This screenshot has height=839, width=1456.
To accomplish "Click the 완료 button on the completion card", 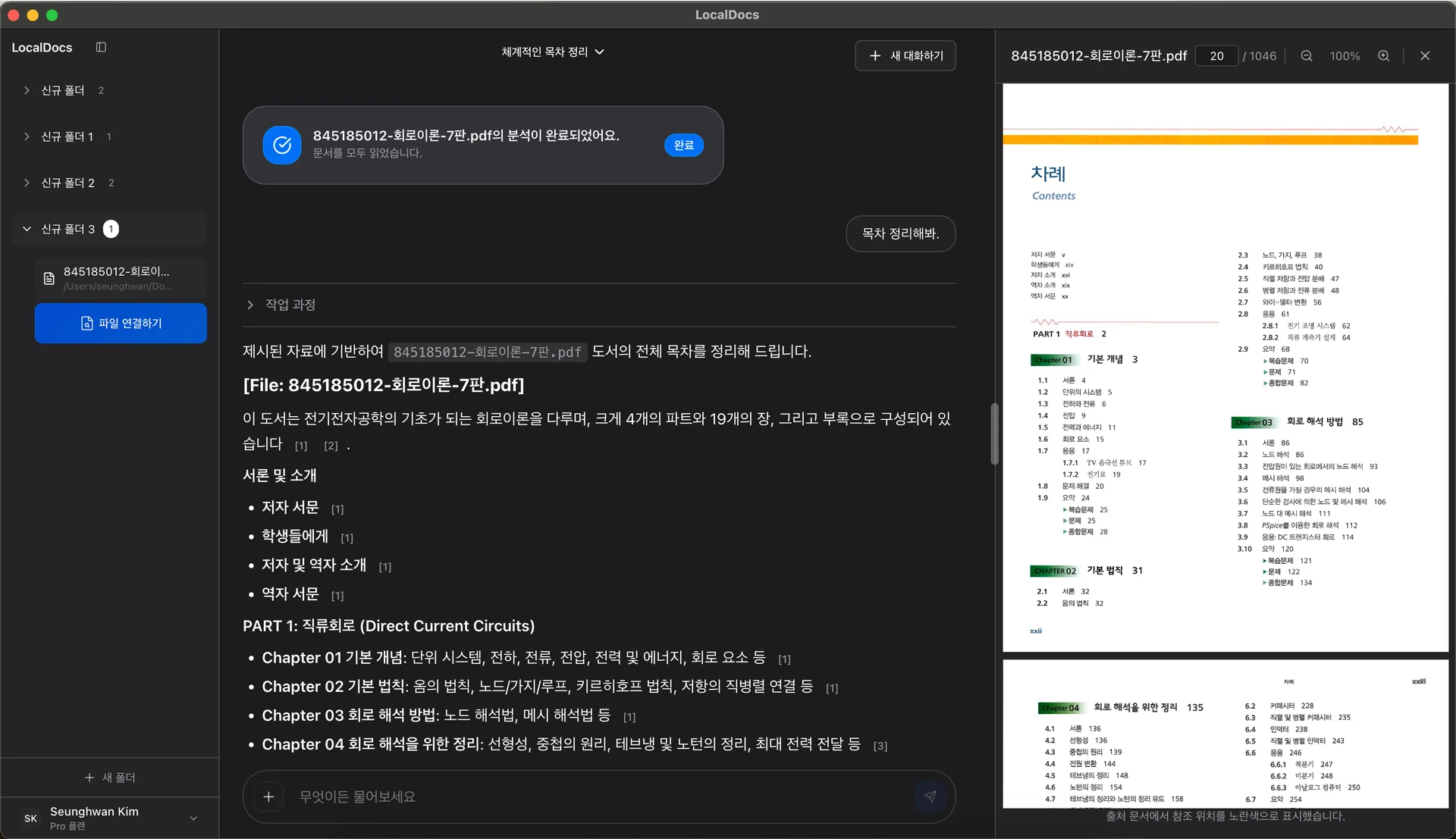I will pyautogui.click(x=683, y=145).
